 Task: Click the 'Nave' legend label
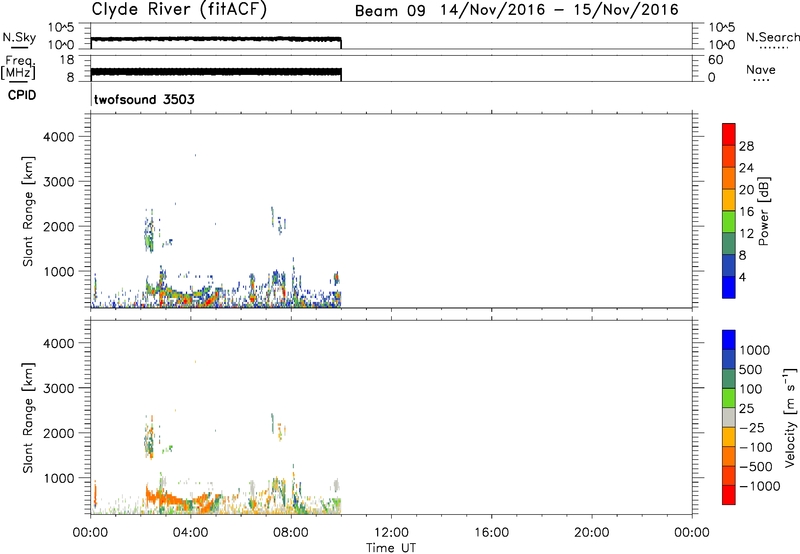(x=760, y=69)
